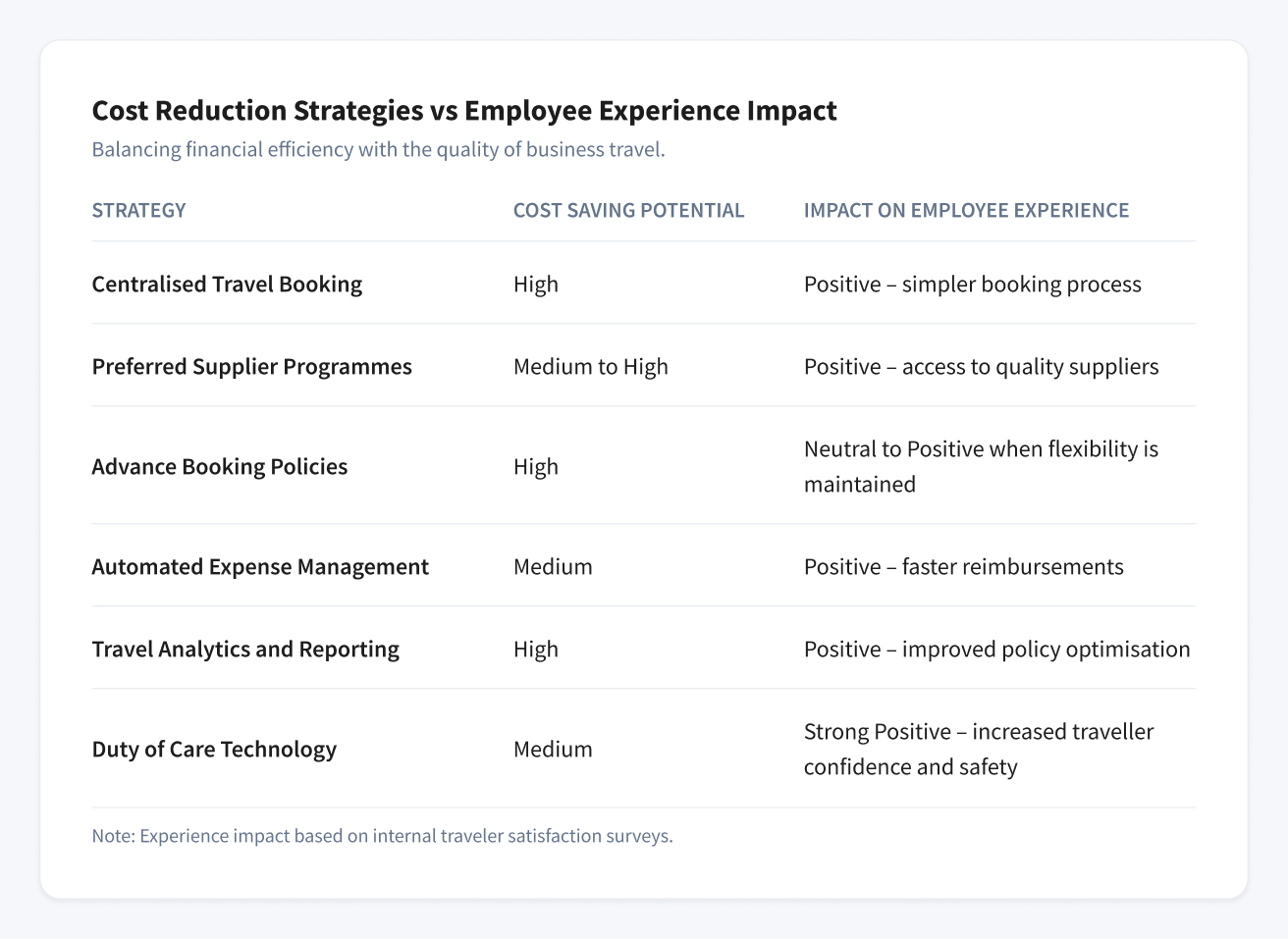Click 'High' in the Travel Analytics and Reporting row

click(536, 650)
